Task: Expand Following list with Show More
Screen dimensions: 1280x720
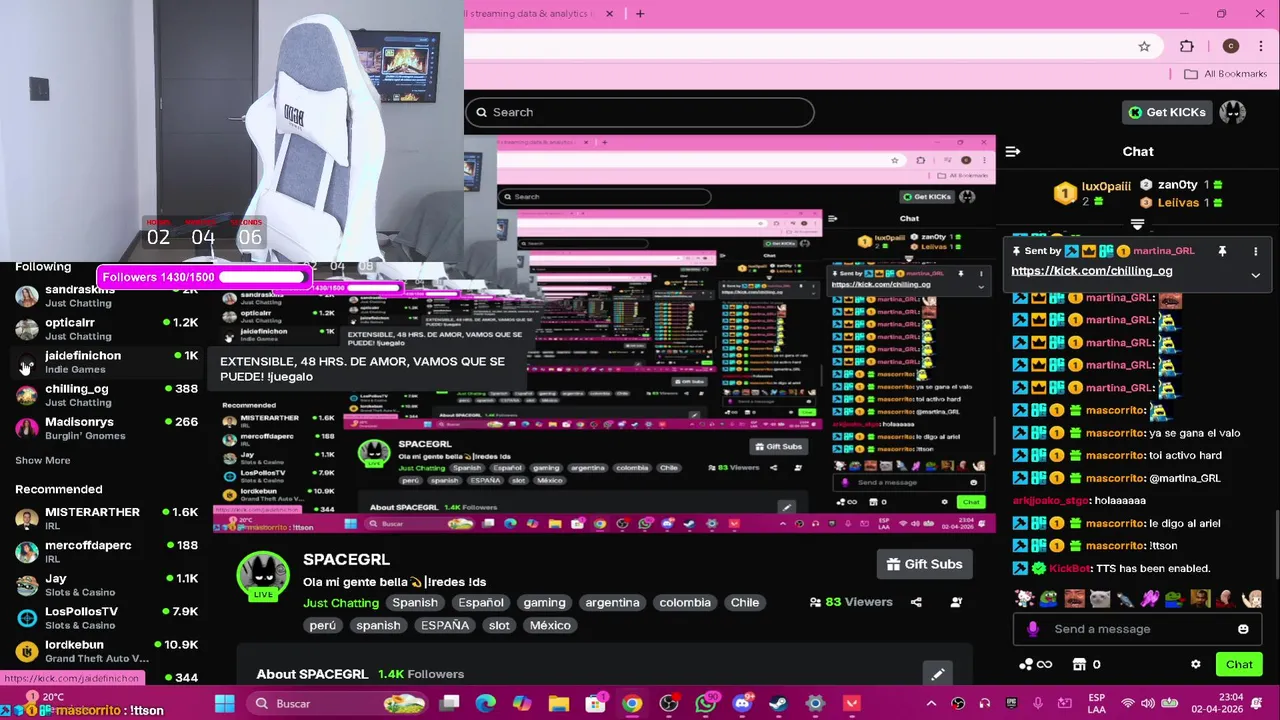Action: pos(42,461)
